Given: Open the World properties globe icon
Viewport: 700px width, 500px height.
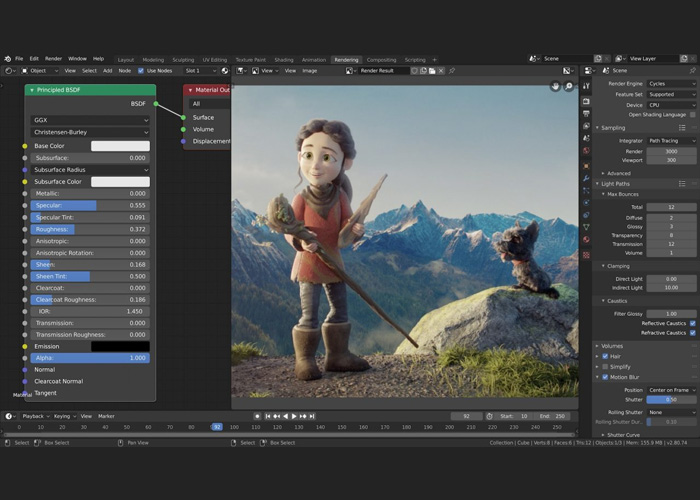Looking at the screenshot, I should pyautogui.click(x=586, y=150).
